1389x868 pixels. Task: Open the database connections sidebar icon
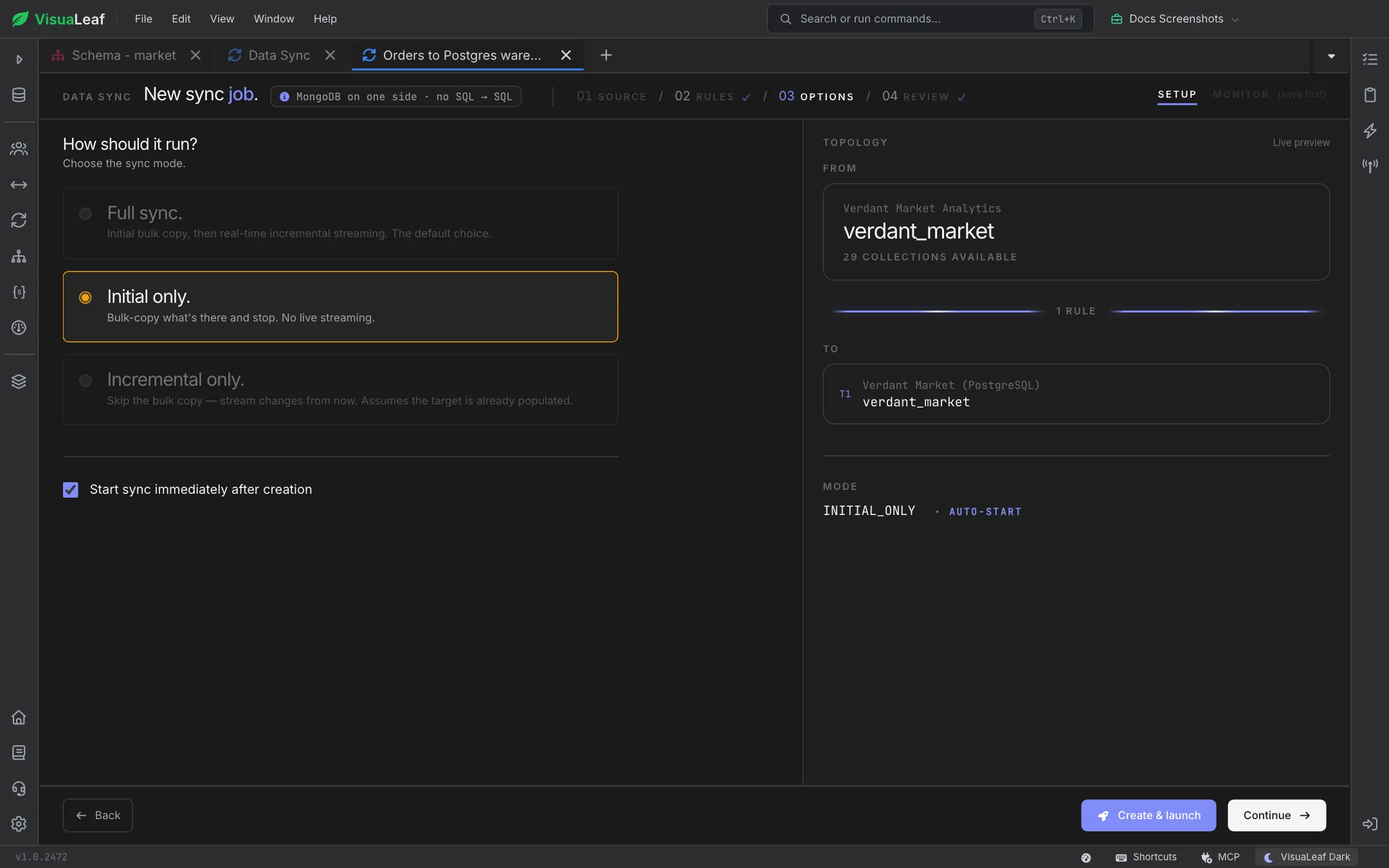(19, 95)
